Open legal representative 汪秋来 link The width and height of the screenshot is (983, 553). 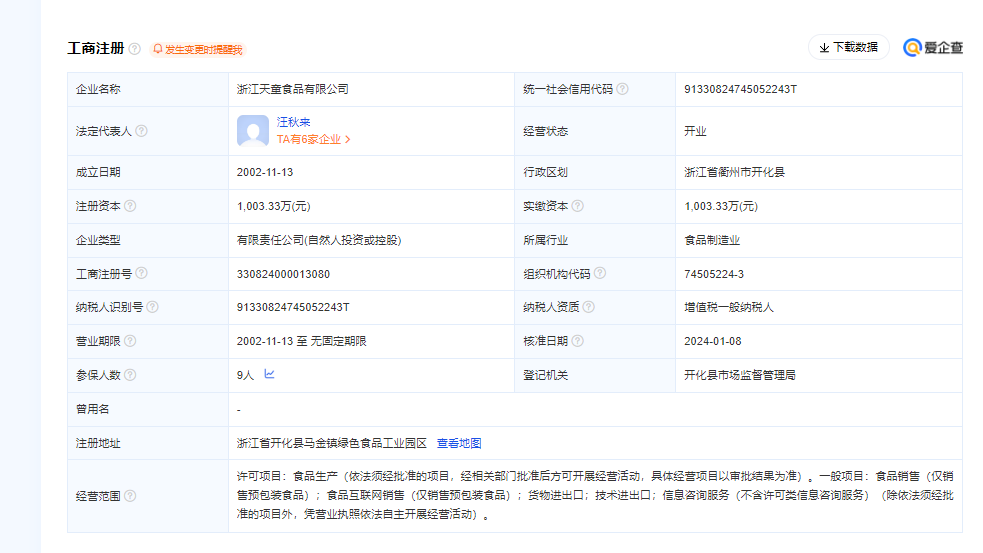(x=293, y=122)
